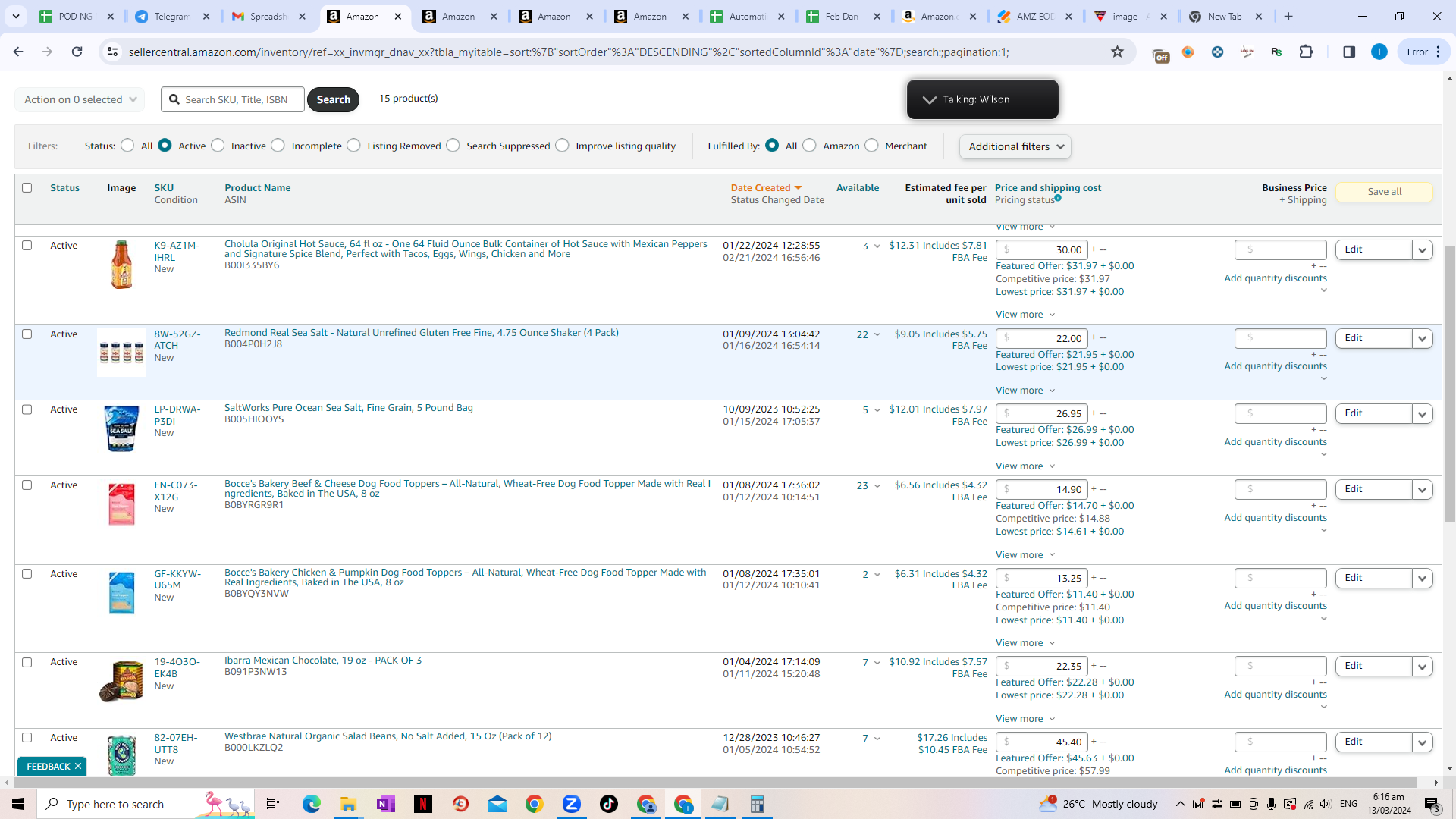This screenshot has width=1456, height=819.
Task: Sort by Date Created column header
Action: (766, 188)
